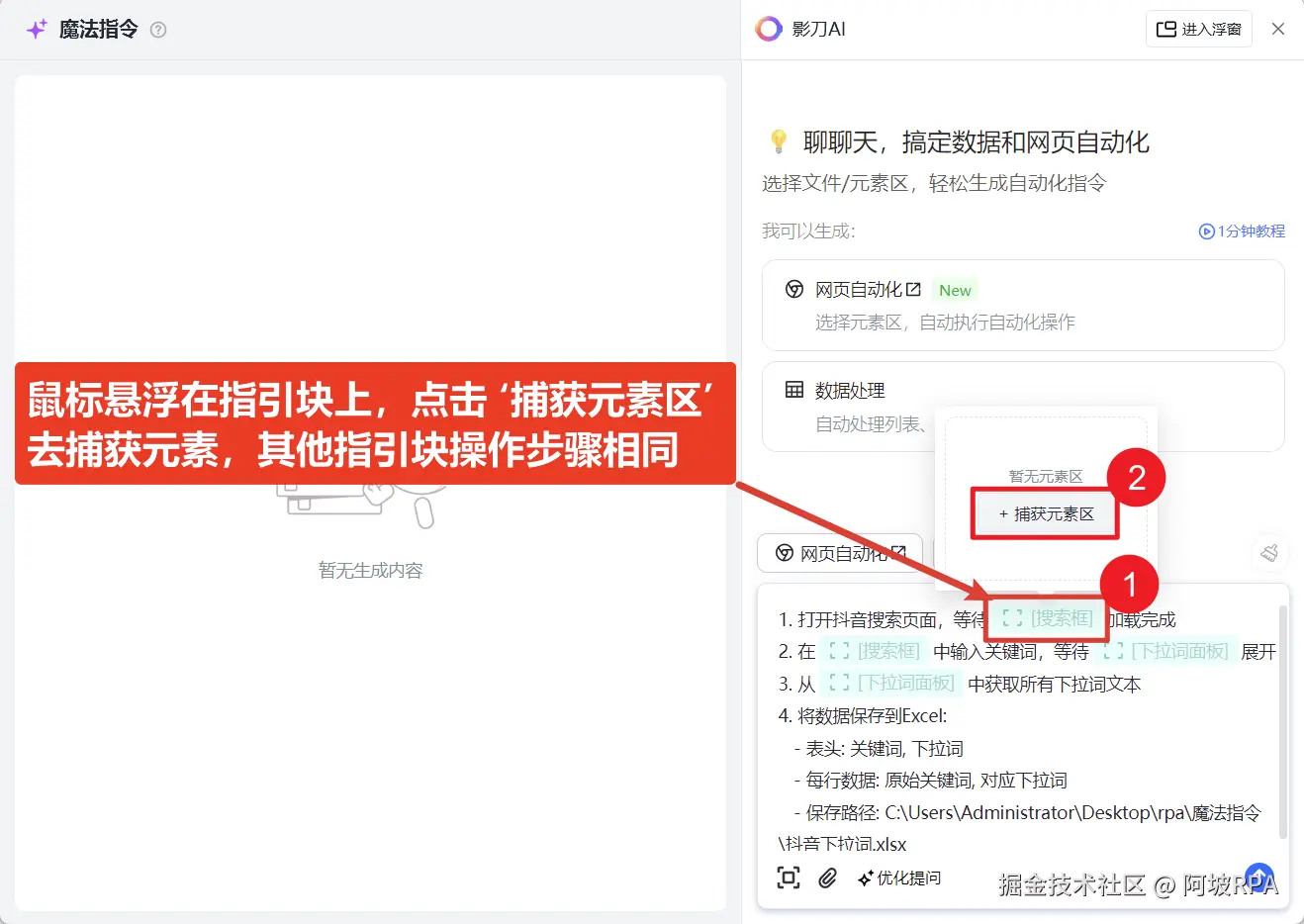Image resolution: width=1304 pixels, height=924 pixels.
Task: Click the 我可以生成: label
Action: tap(808, 231)
